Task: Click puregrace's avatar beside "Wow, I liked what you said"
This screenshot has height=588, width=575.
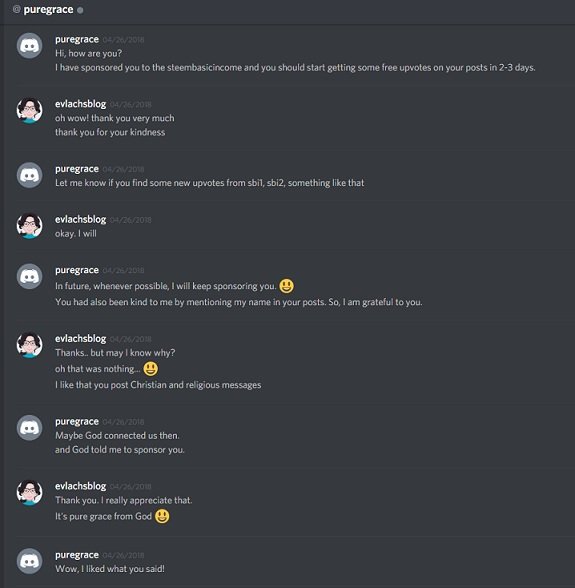Action: tap(29, 561)
